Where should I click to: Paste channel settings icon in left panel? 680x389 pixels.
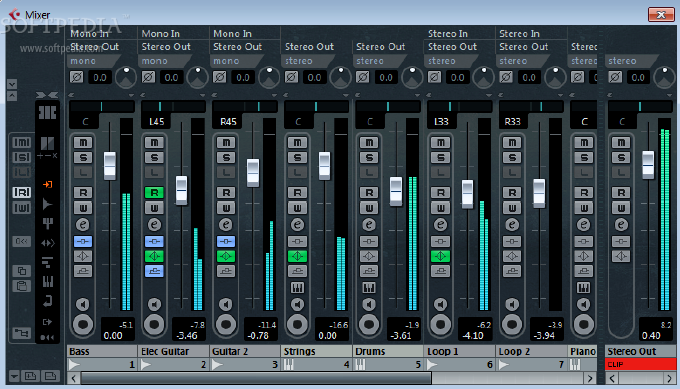coord(22,286)
